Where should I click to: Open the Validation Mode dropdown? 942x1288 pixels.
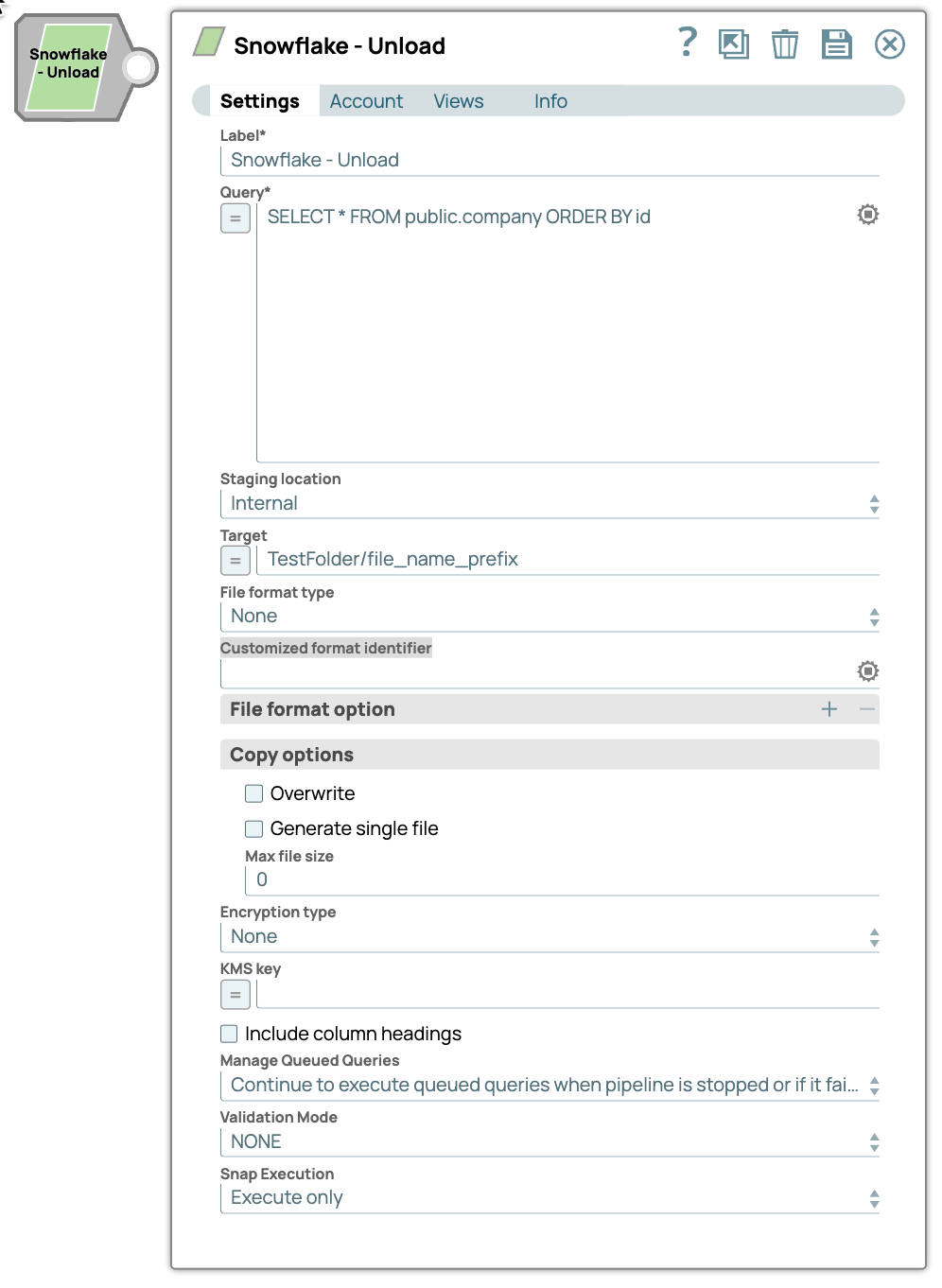(x=874, y=1141)
